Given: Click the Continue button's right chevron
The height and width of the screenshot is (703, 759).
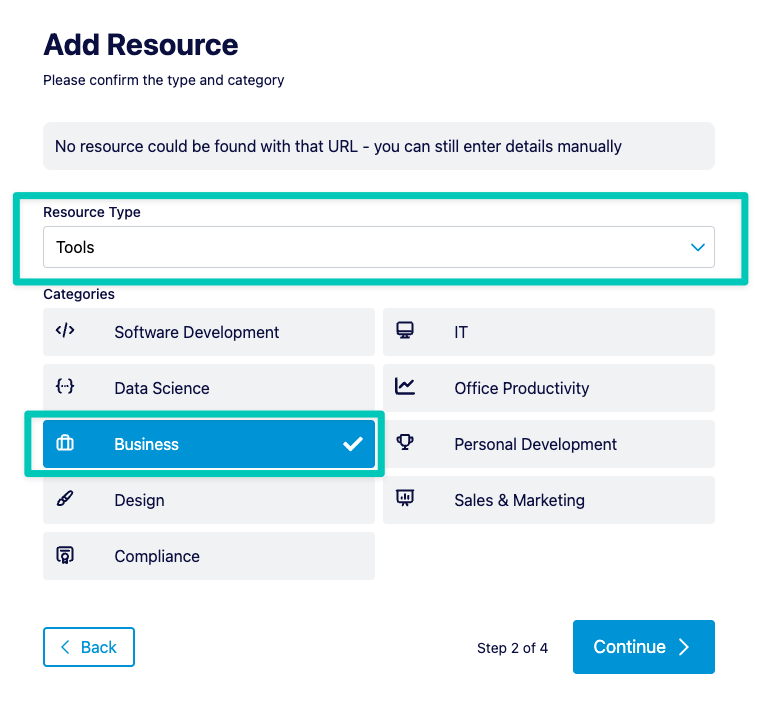Looking at the screenshot, I should pos(683,647).
